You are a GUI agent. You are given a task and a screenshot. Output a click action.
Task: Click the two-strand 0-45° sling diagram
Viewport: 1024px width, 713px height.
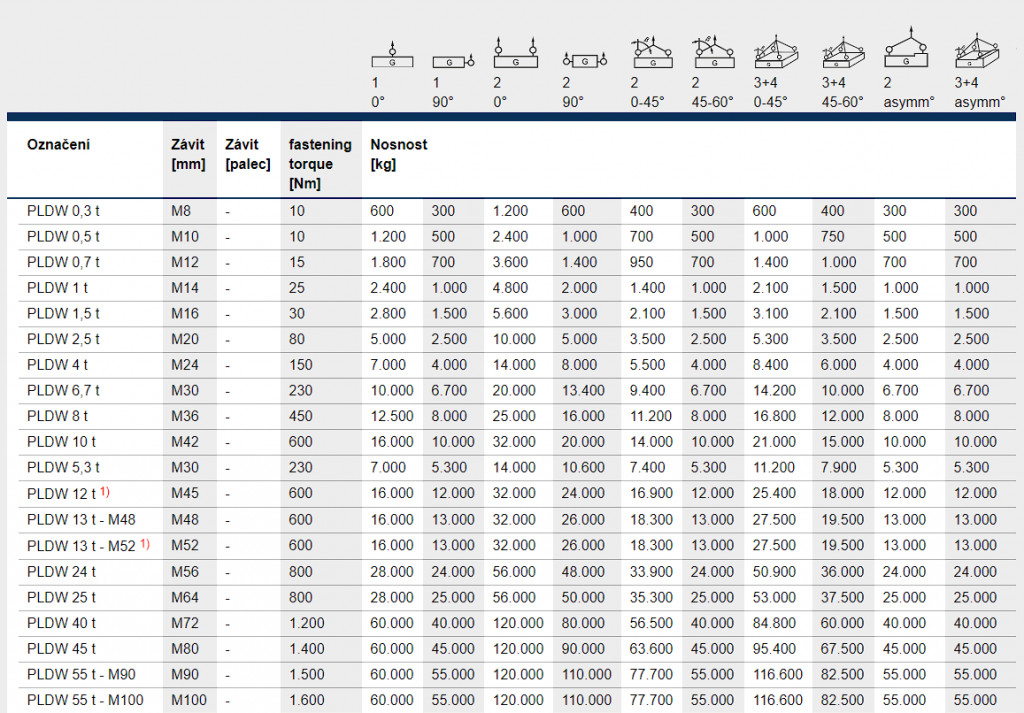(651, 53)
